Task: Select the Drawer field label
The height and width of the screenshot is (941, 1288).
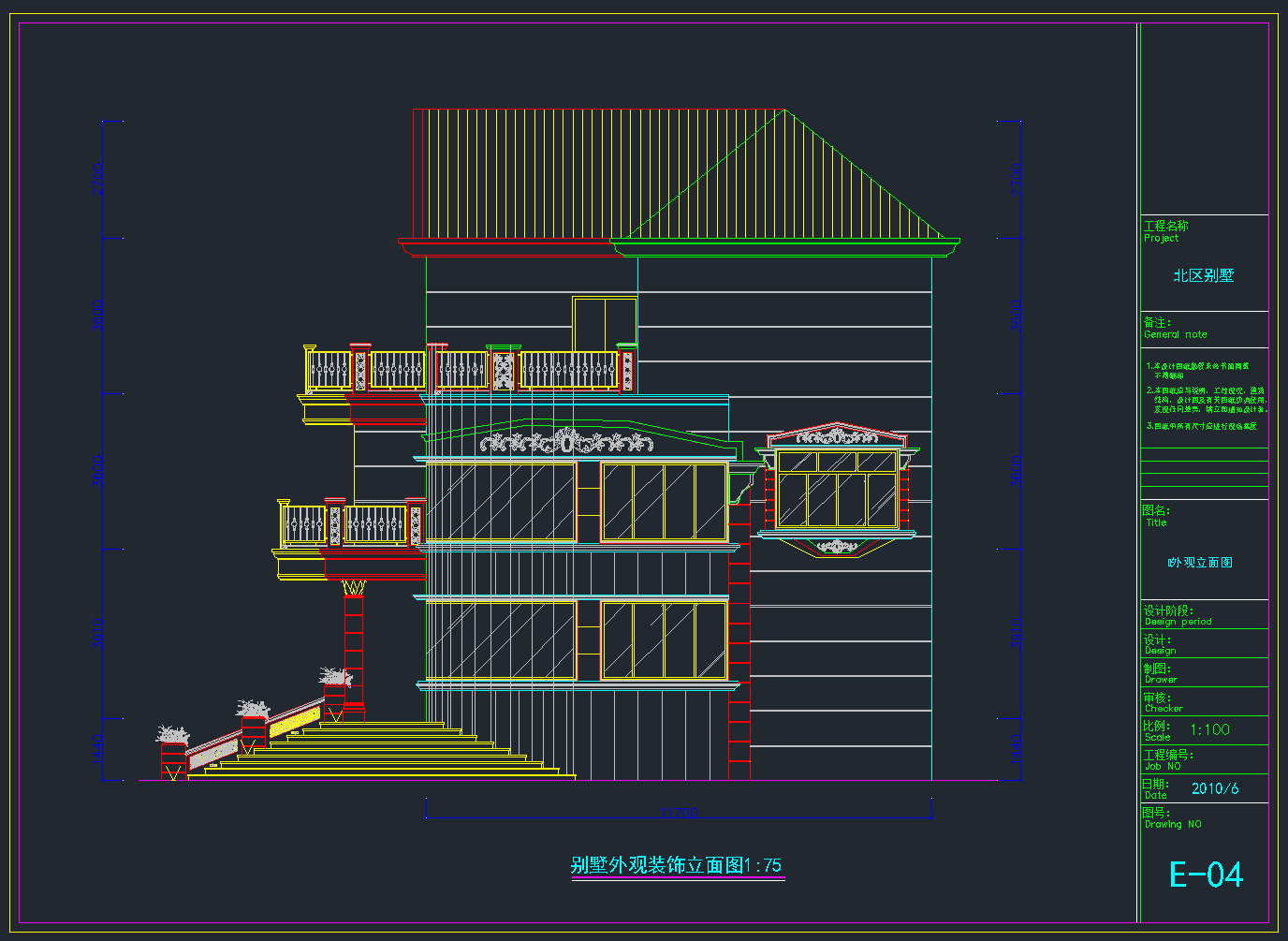Action: [1161, 680]
